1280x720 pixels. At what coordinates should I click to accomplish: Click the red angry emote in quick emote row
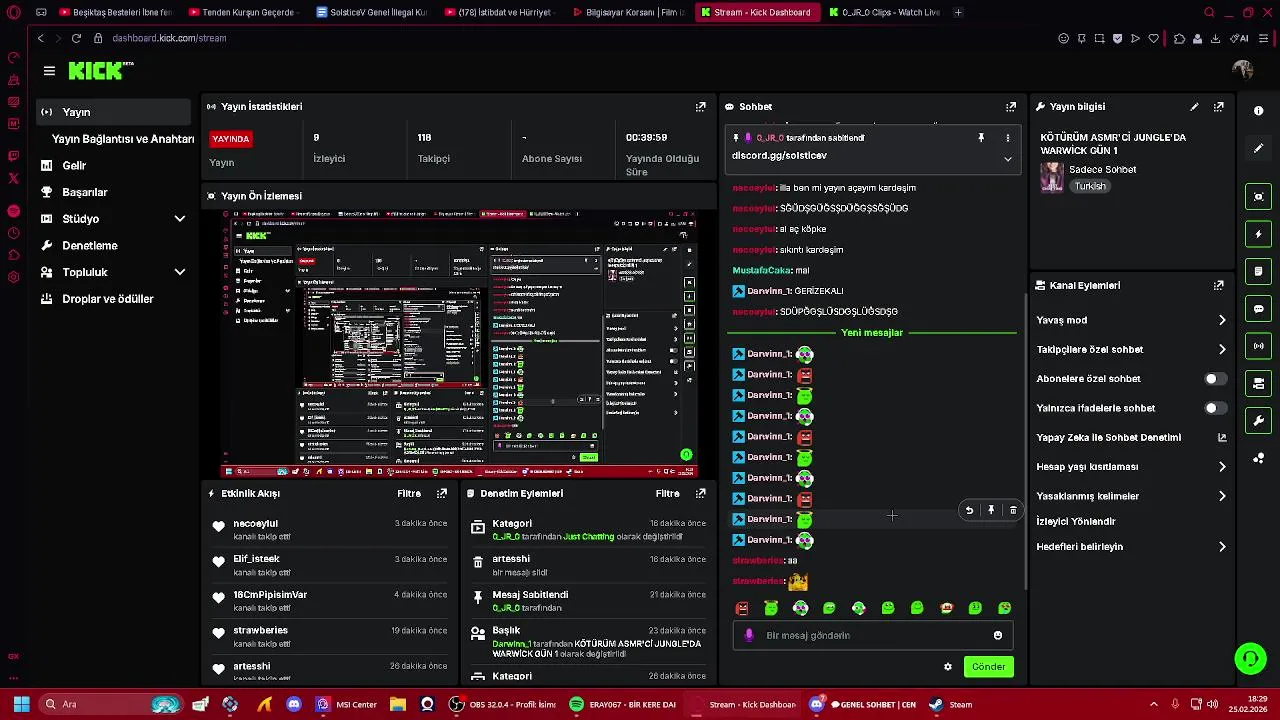click(x=742, y=608)
